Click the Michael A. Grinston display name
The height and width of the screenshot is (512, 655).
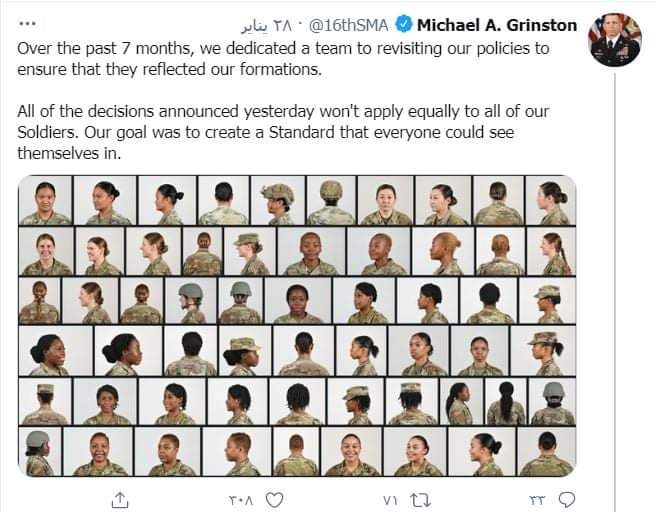pos(497,24)
